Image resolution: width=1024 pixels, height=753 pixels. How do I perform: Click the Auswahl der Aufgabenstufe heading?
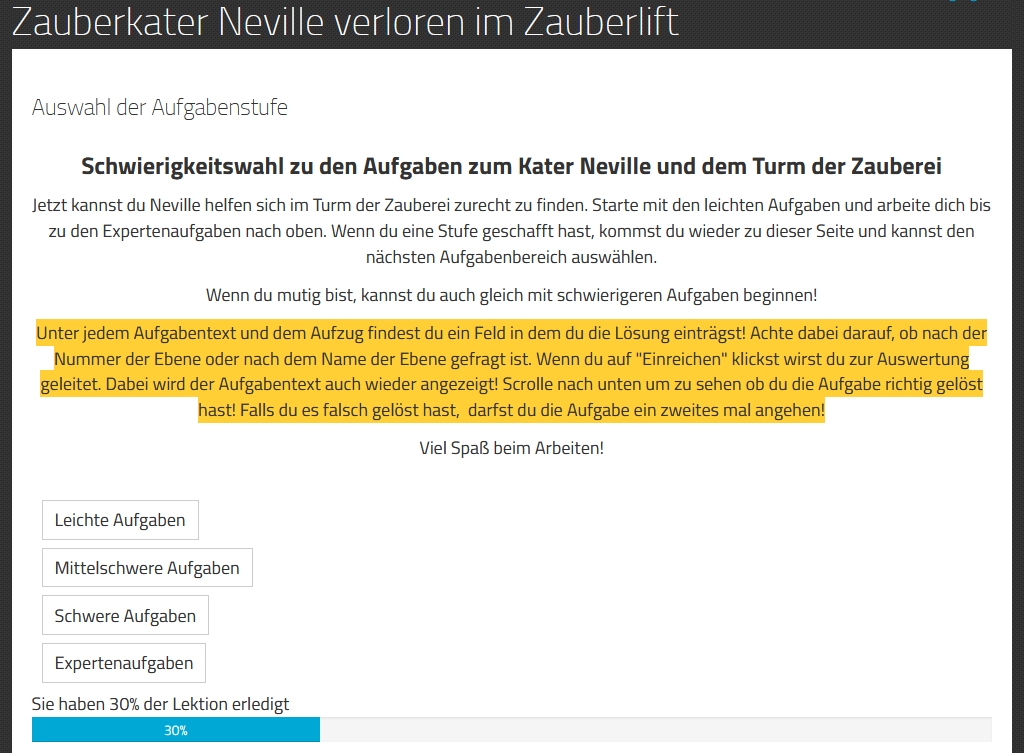tap(160, 107)
